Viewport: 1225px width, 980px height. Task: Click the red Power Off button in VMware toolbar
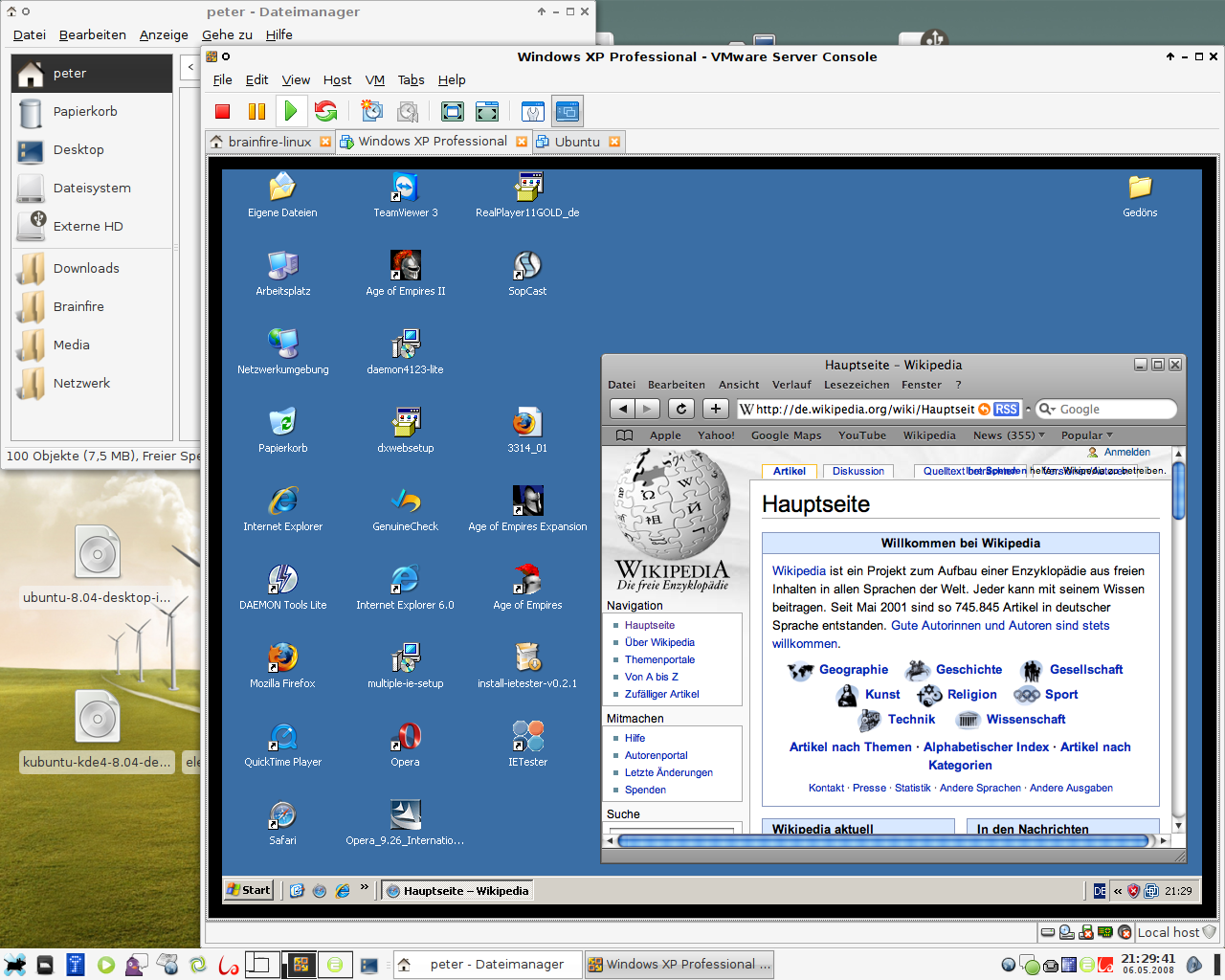click(x=223, y=111)
